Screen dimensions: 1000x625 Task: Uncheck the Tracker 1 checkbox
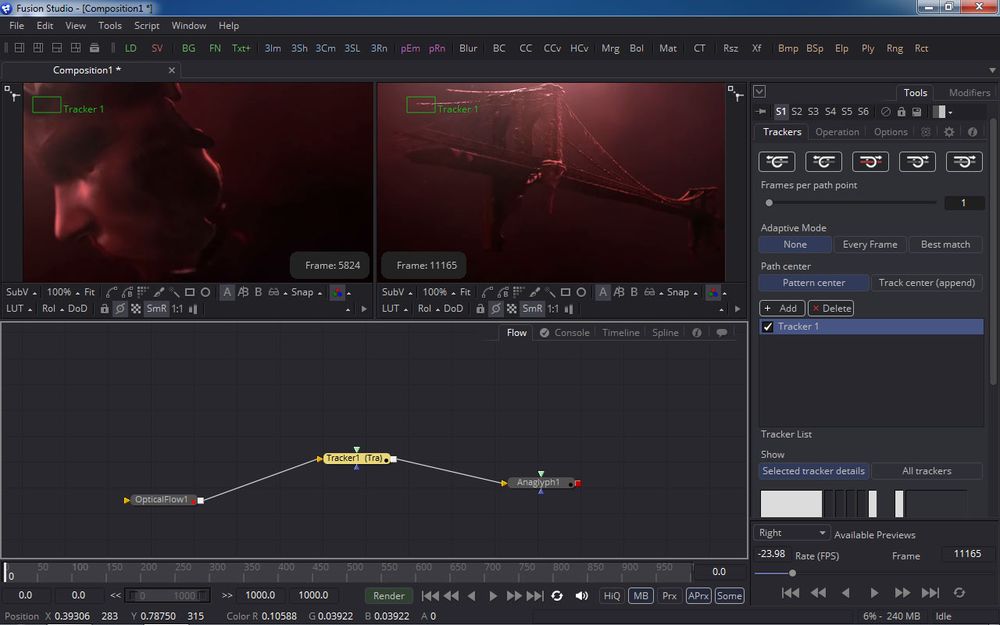[x=766, y=326]
